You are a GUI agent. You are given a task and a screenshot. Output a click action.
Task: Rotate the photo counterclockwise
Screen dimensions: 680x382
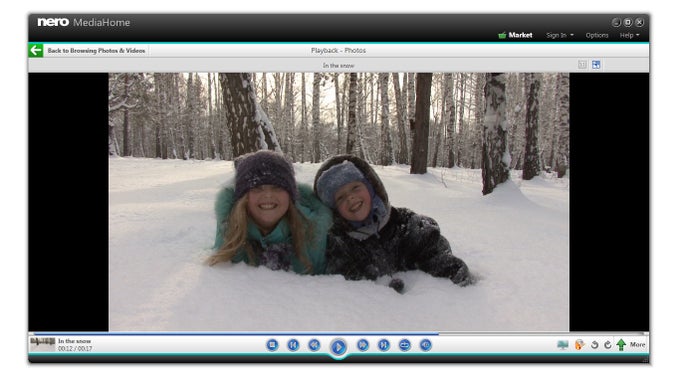(x=595, y=345)
